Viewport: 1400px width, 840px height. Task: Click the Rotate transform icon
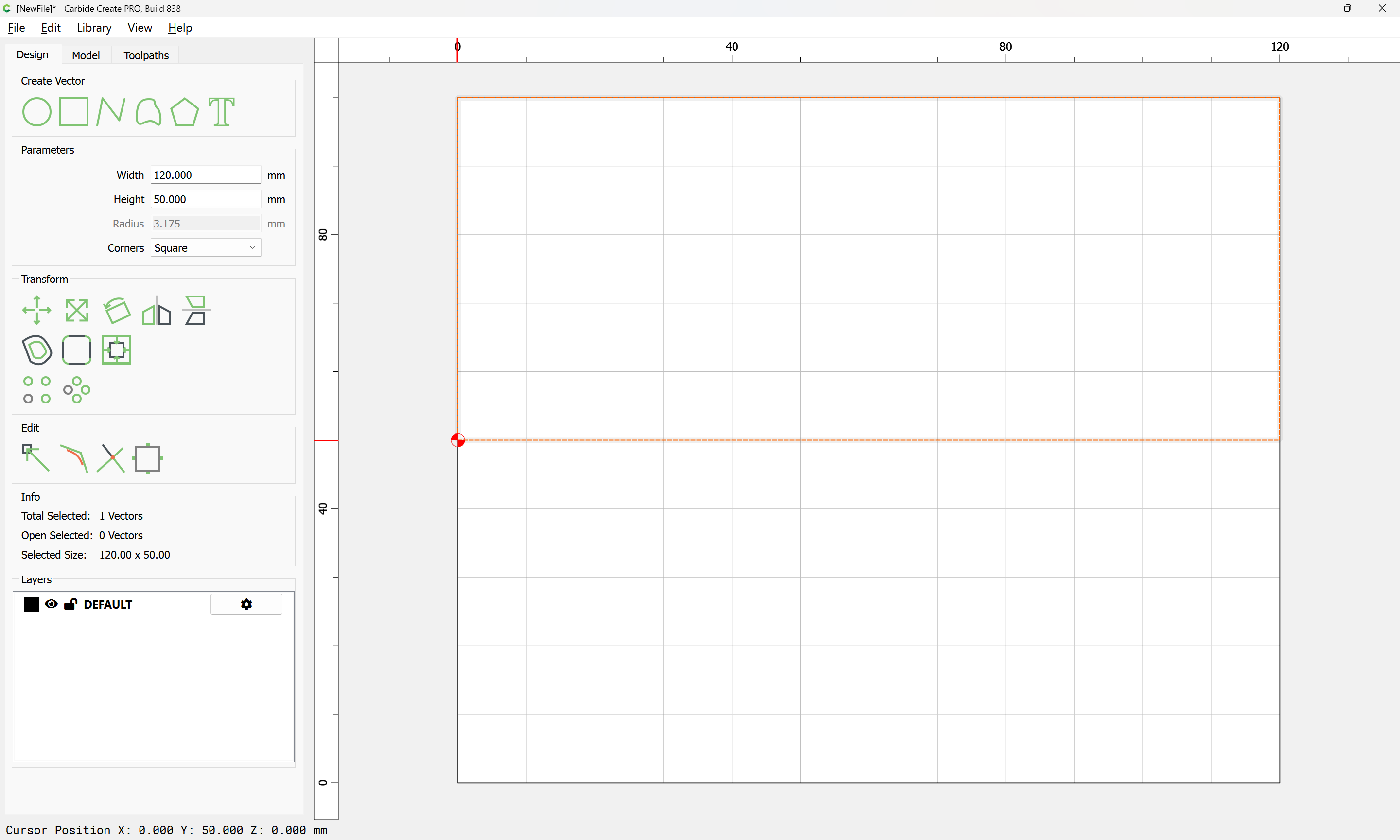(117, 310)
